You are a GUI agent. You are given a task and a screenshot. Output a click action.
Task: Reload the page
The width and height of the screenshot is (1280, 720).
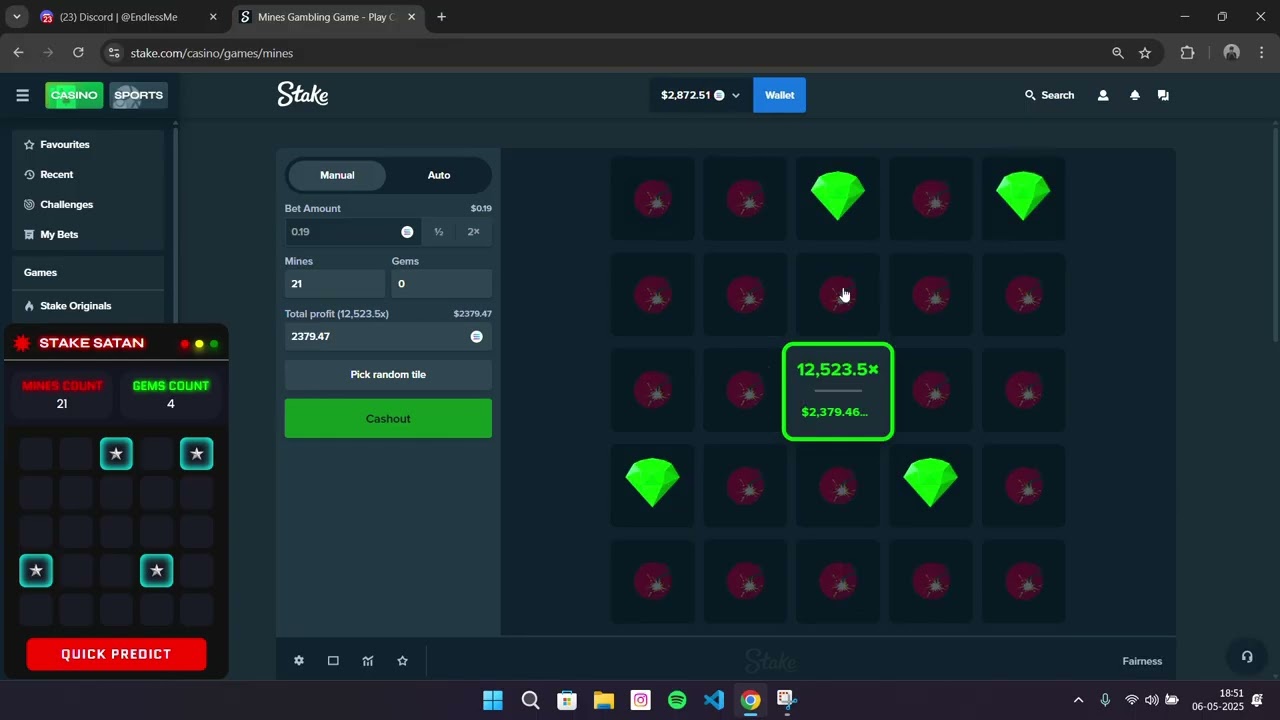tap(78, 53)
